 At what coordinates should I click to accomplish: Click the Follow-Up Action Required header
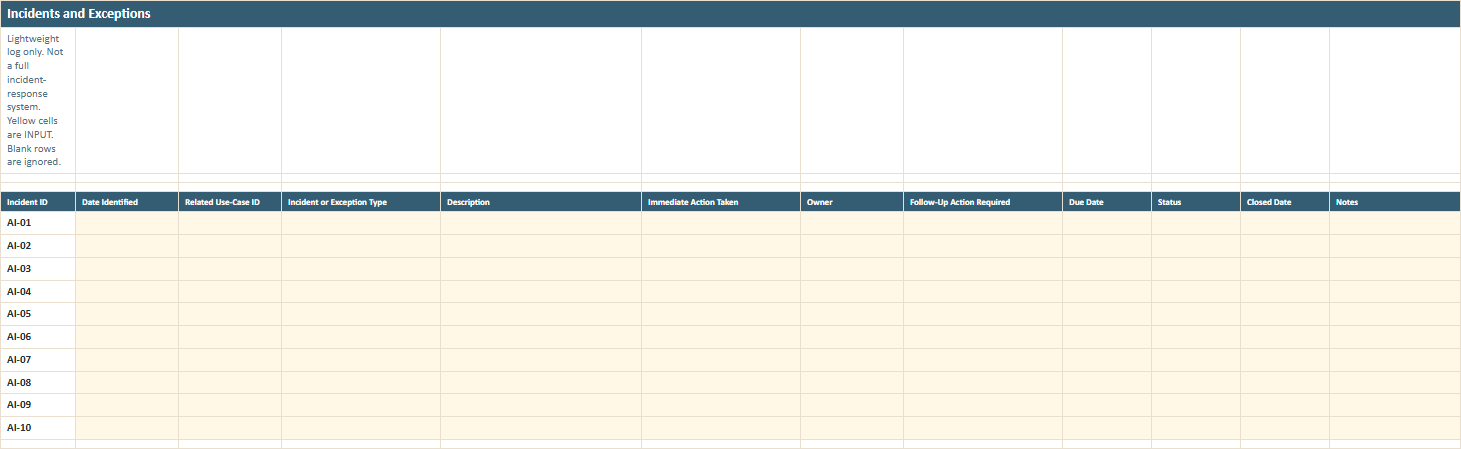click(x=983, y=202)
